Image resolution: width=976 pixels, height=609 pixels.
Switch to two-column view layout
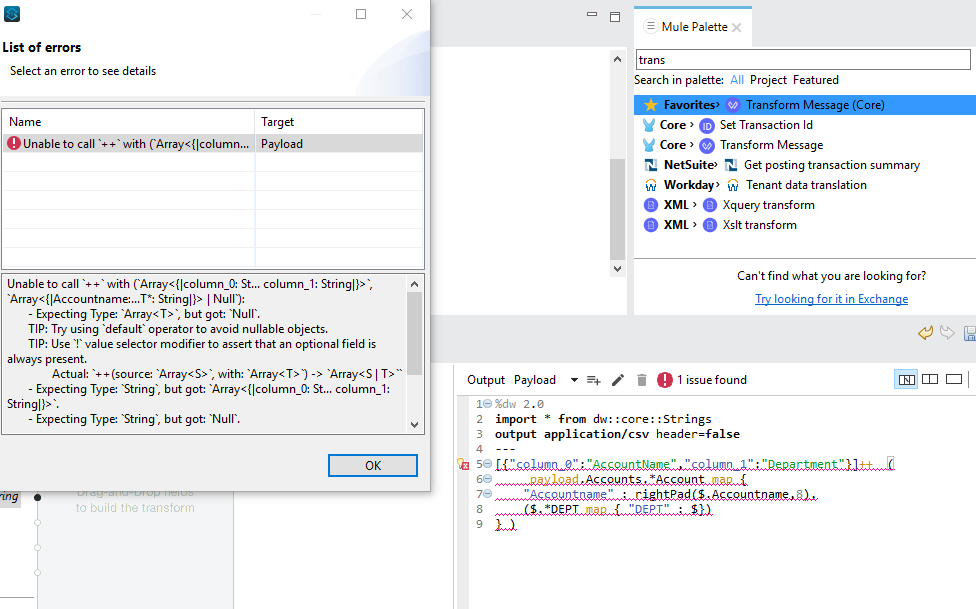(930, 380)
